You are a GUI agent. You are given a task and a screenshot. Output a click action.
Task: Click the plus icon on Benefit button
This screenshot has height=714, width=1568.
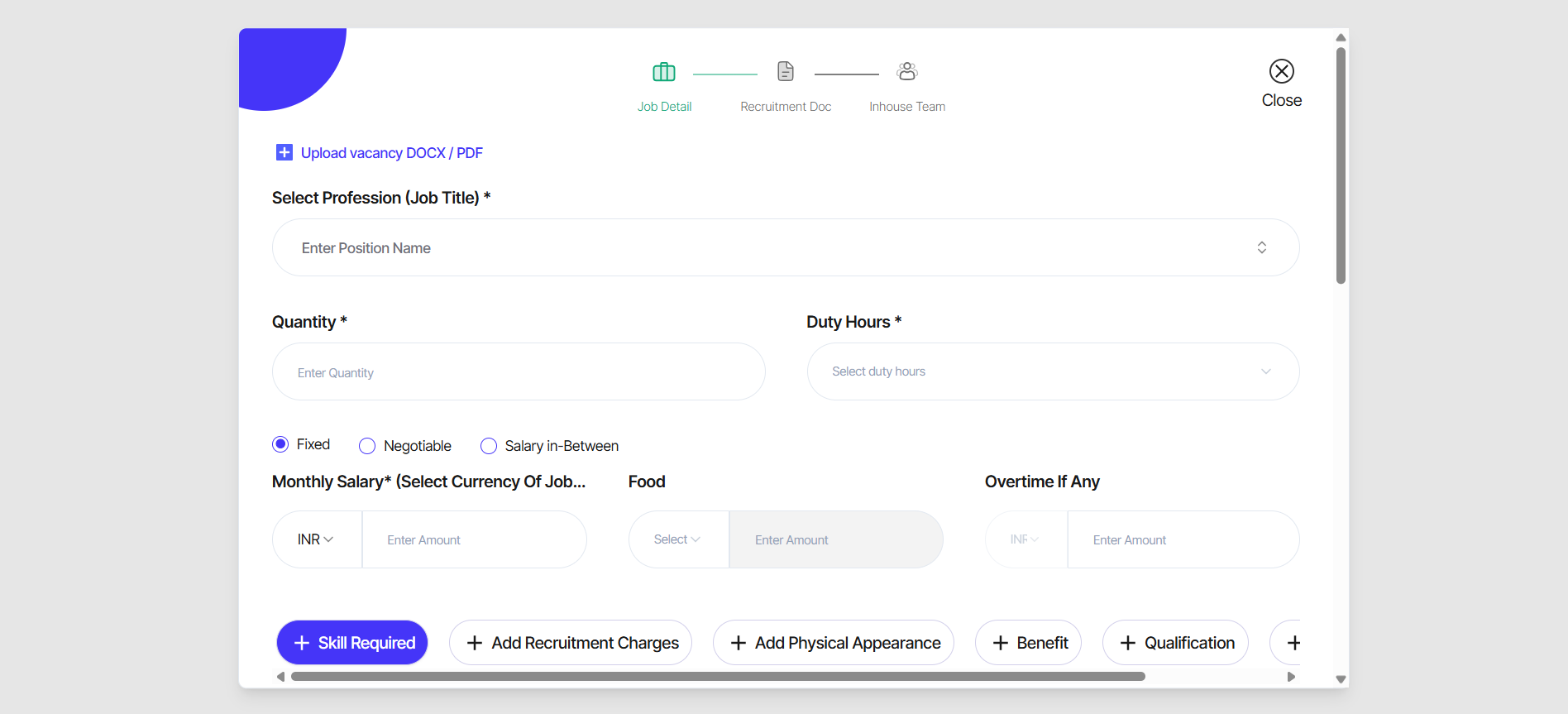(x=1000, y=643)
